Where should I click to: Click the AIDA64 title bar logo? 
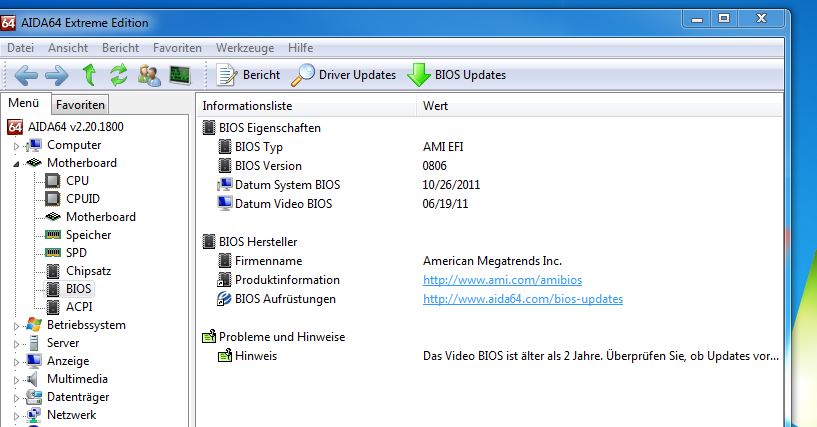[x=8, y=23]
